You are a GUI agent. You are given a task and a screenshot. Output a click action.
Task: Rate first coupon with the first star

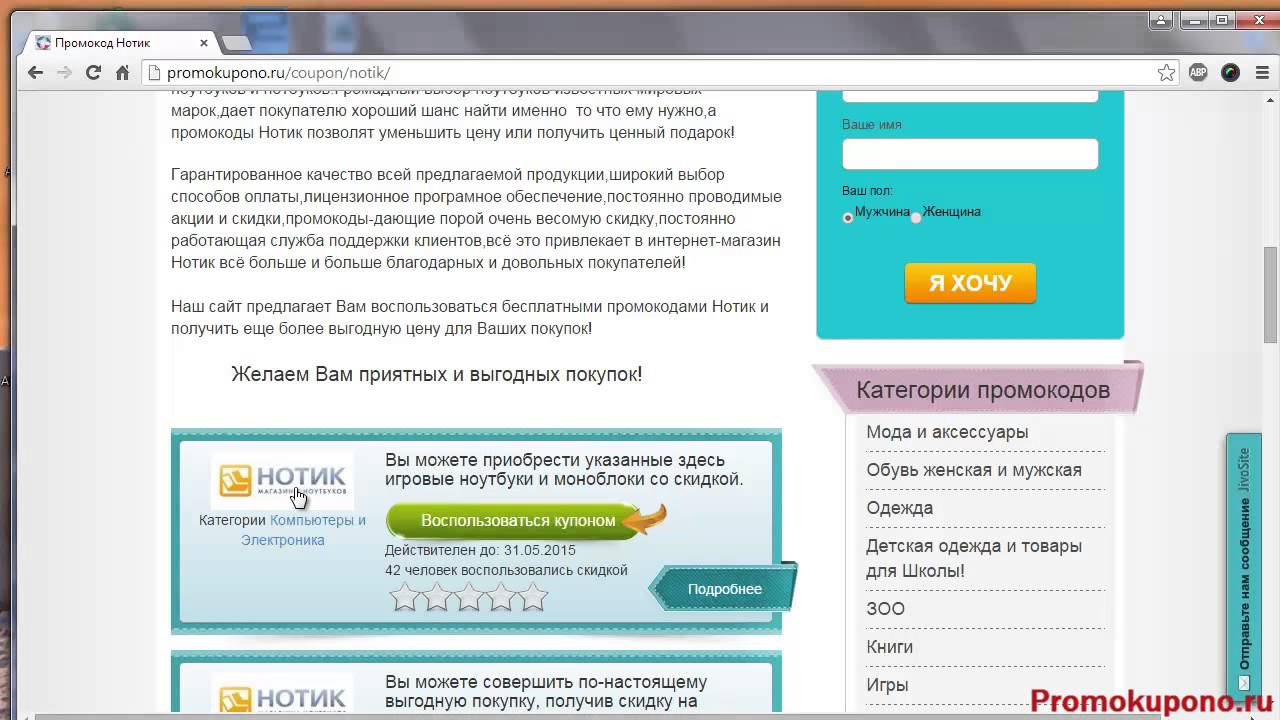pos(404,598)
